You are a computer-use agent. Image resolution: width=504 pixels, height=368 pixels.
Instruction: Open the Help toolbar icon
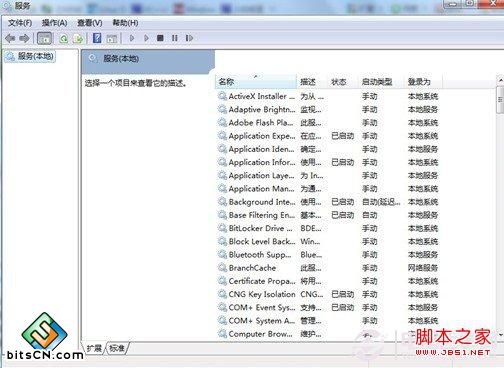[x=97, y=38]
